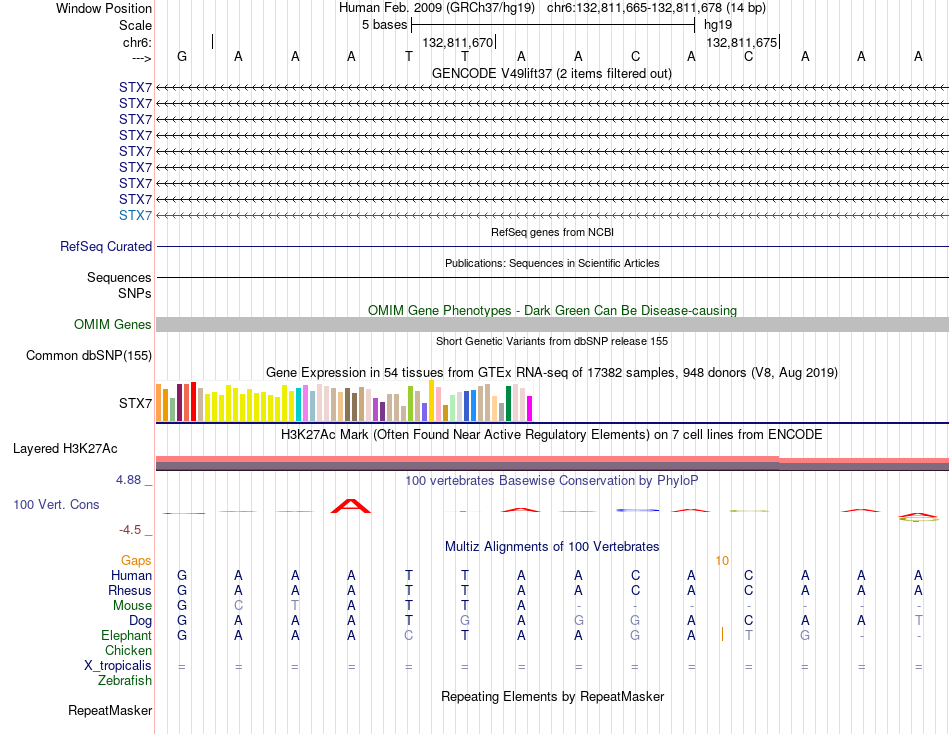Click the Common dbSNP(155) track label
Screen dimensions: 950x734
point(89,355)
